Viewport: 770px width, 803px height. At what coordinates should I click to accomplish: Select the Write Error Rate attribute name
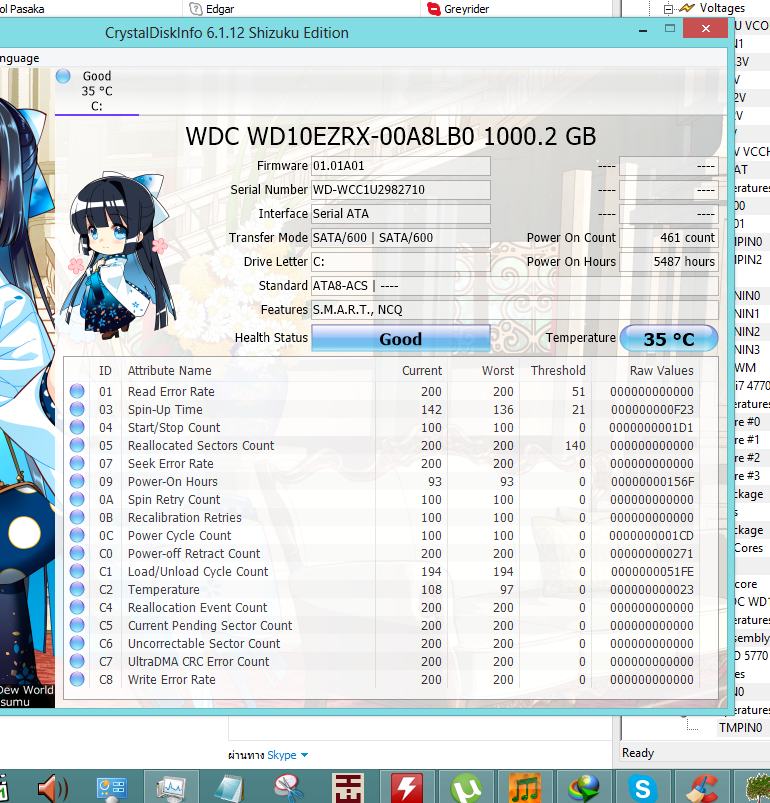[172, 680]
